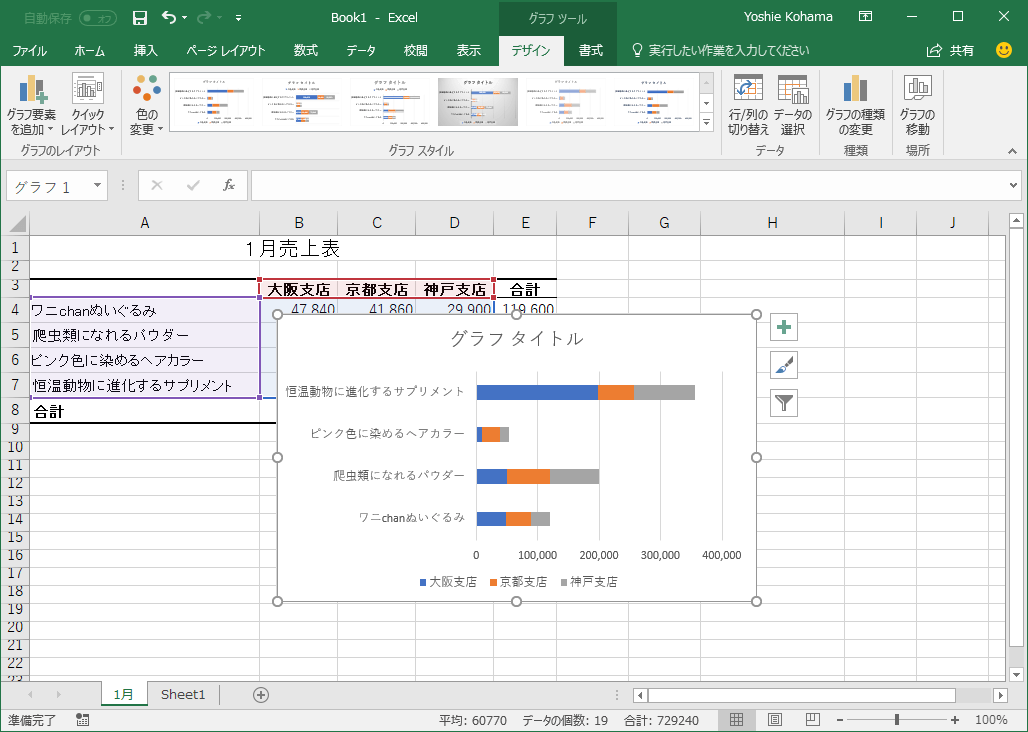Click グラフの移動 icon
The width and height of the screenshot is (1028, 732).
917,105
